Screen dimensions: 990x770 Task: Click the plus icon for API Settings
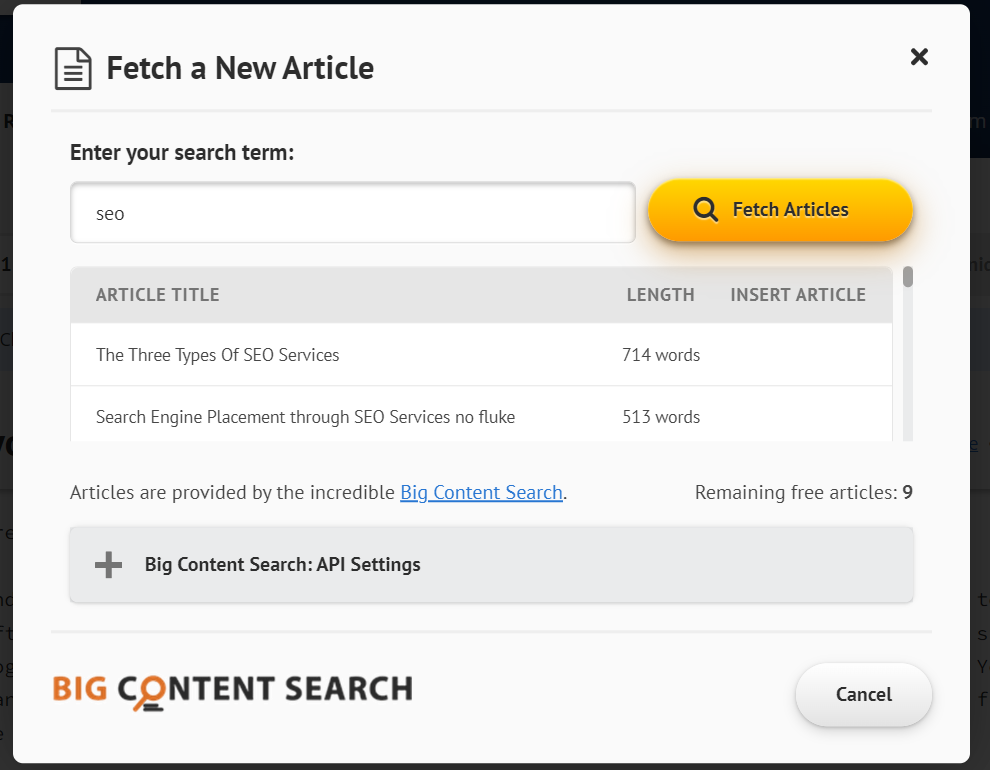tap(109, 564)
